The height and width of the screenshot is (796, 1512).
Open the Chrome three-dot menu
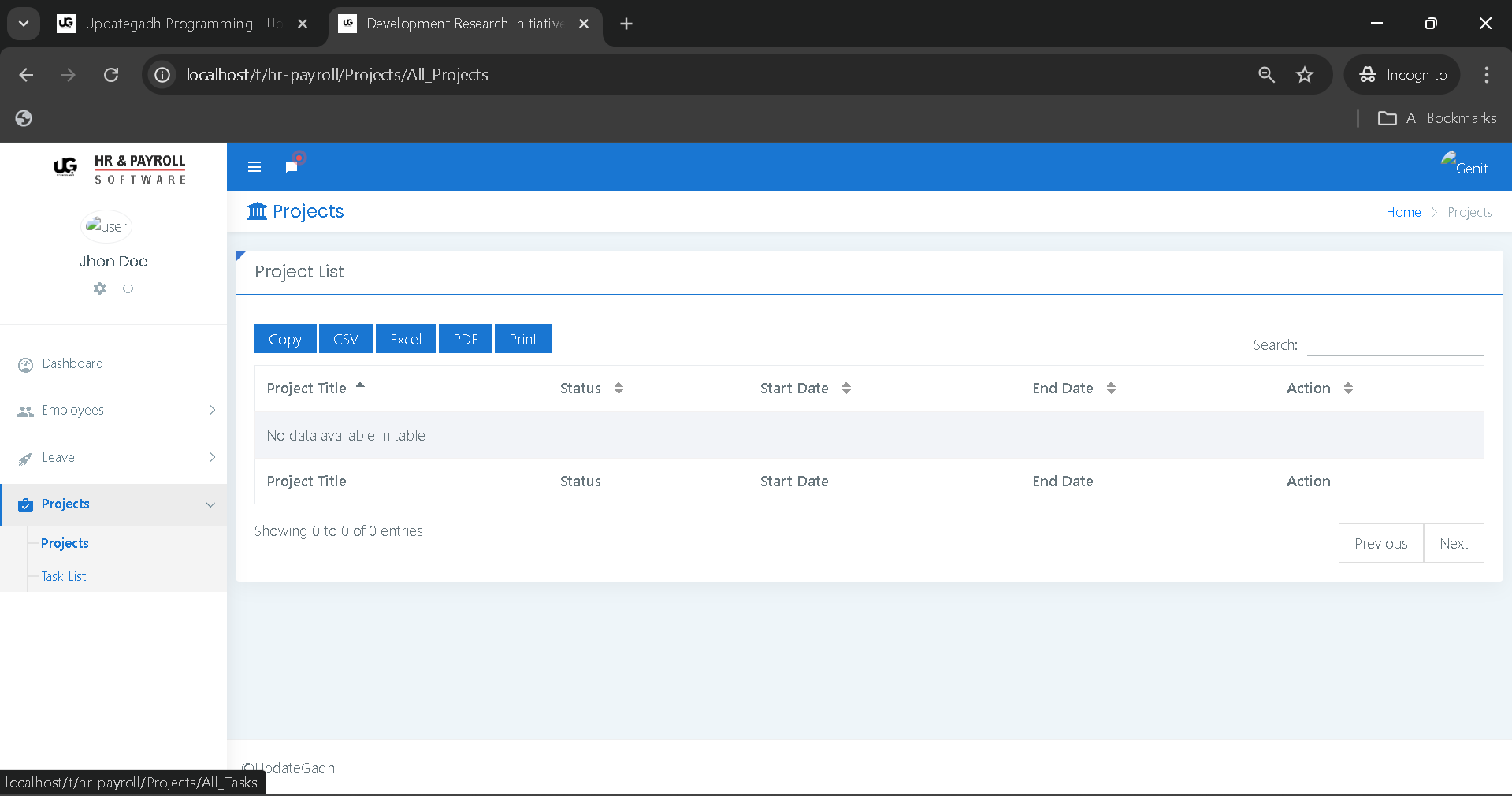(x=1486, y=75)
